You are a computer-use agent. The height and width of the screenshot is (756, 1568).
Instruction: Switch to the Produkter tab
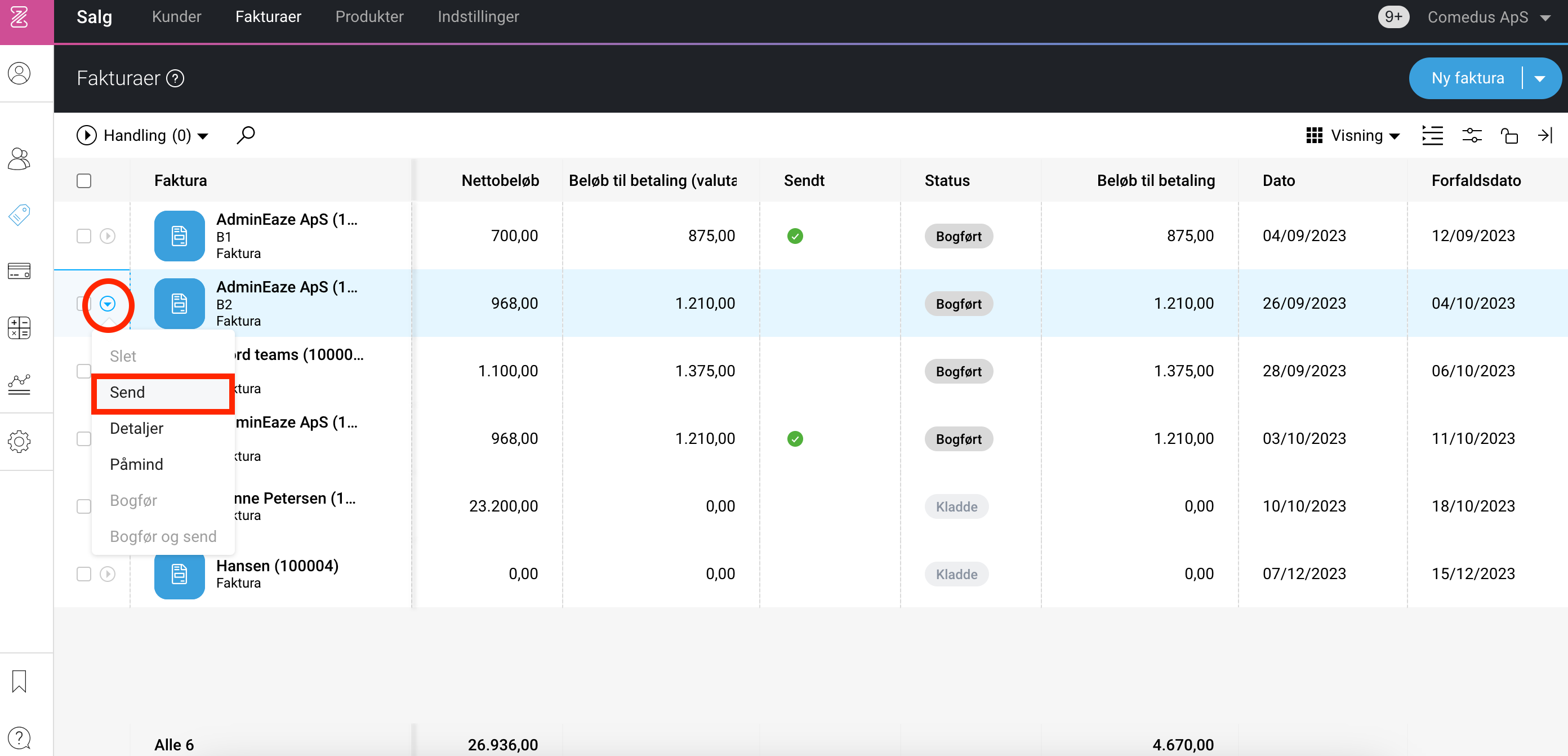click(369, 17)
